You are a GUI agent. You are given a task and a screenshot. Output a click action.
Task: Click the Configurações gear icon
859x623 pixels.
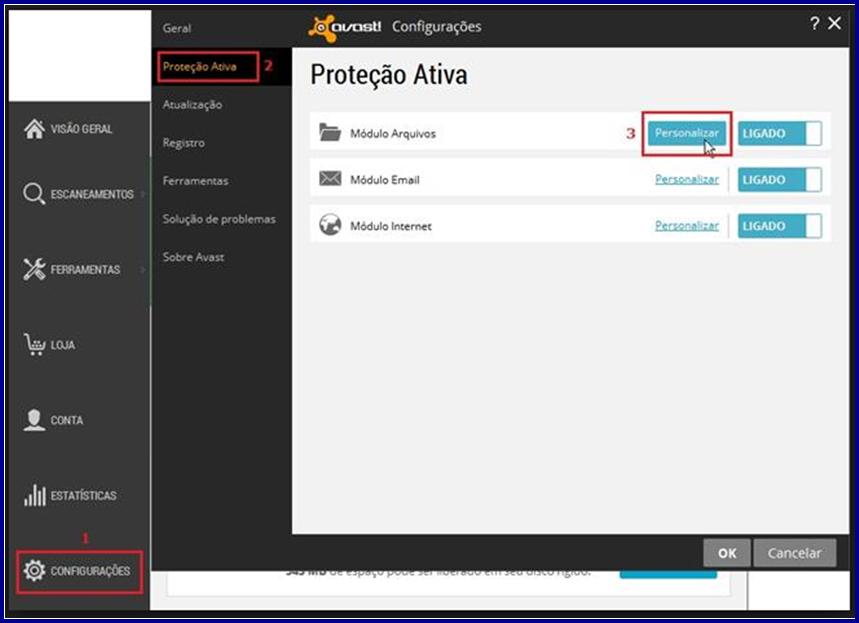coord(34,570)
